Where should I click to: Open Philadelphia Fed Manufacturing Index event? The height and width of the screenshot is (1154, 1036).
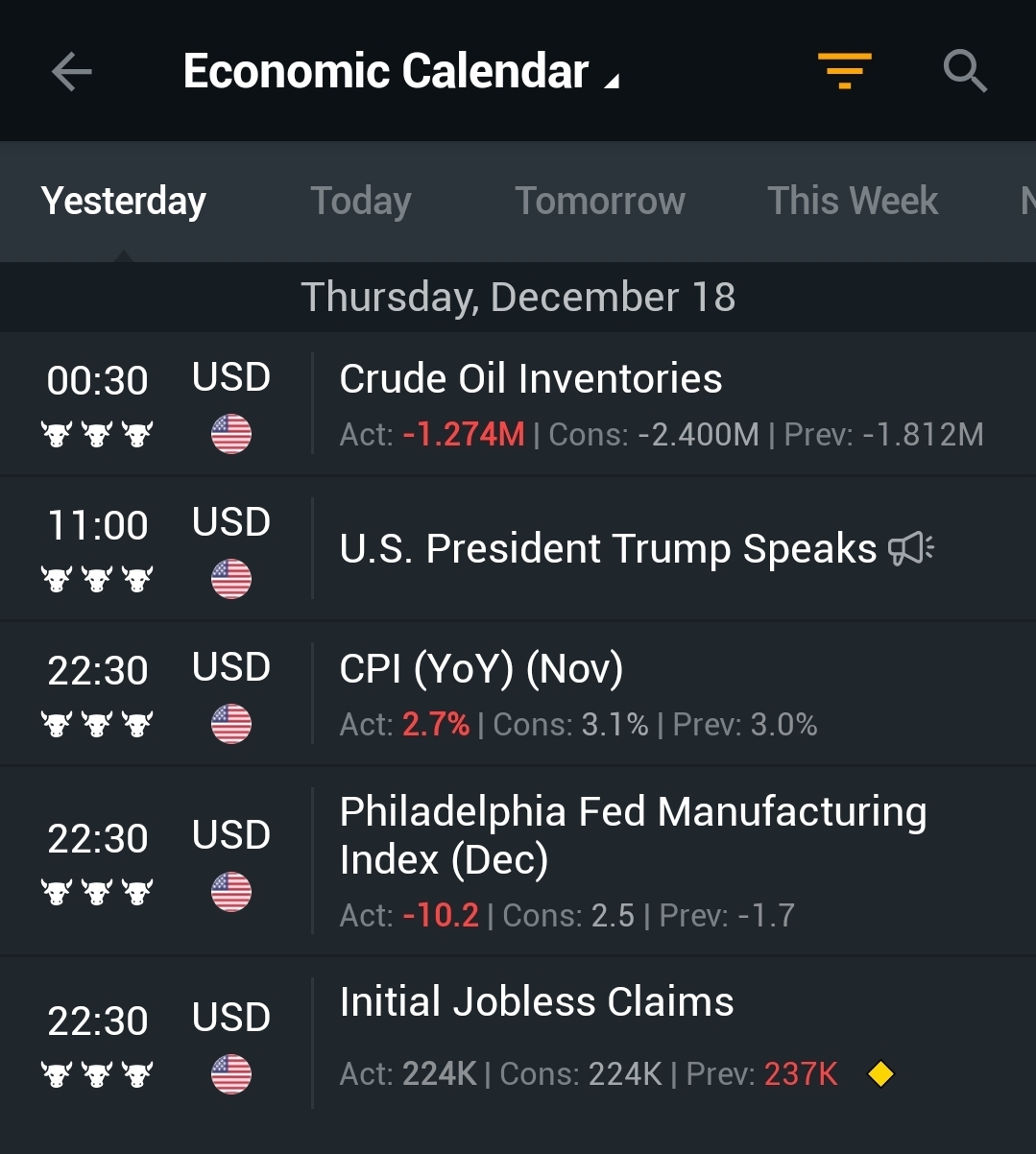[518, 862]
